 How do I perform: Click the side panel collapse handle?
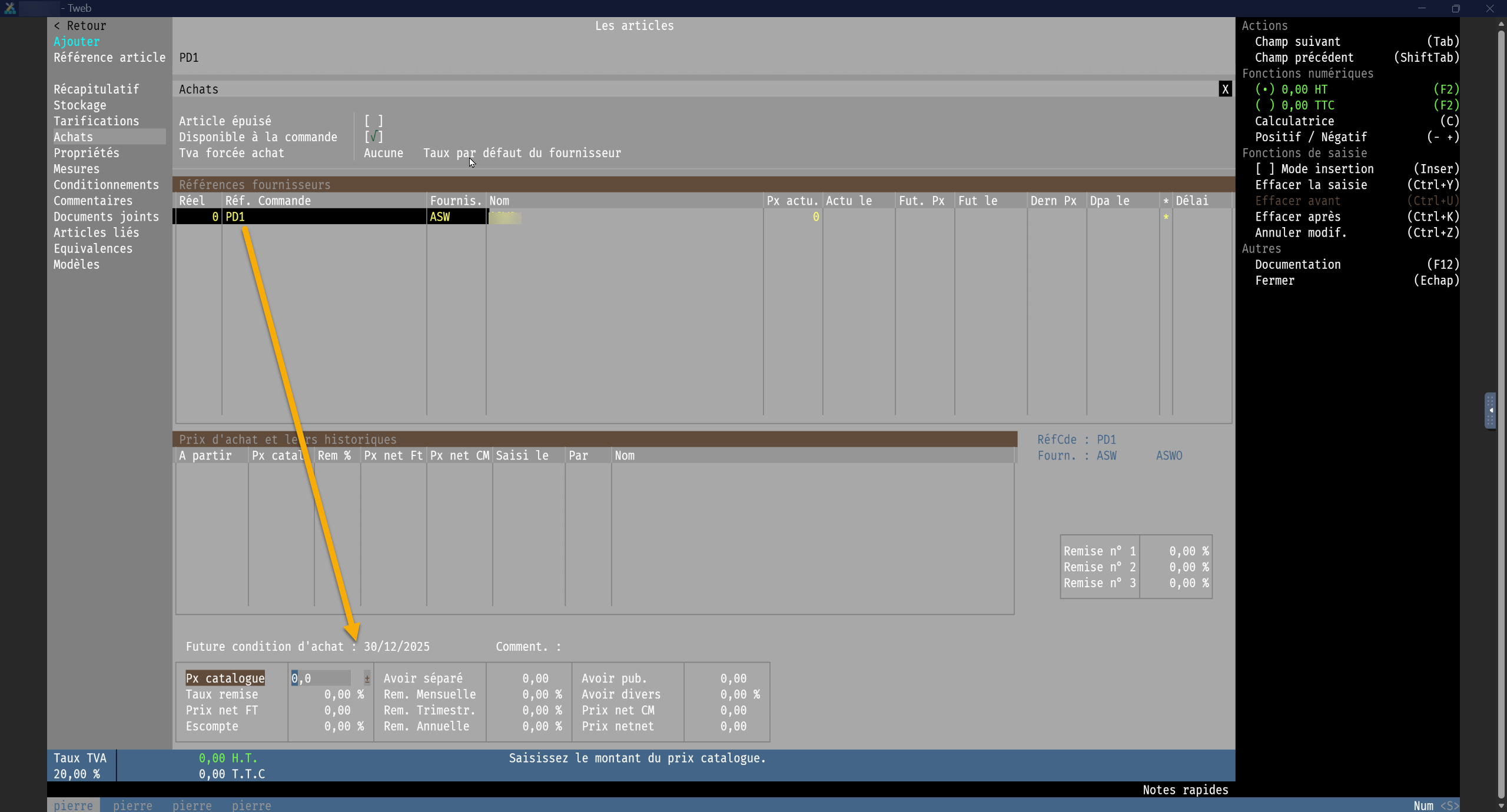pyautogui.click(x=1490, y=411)
